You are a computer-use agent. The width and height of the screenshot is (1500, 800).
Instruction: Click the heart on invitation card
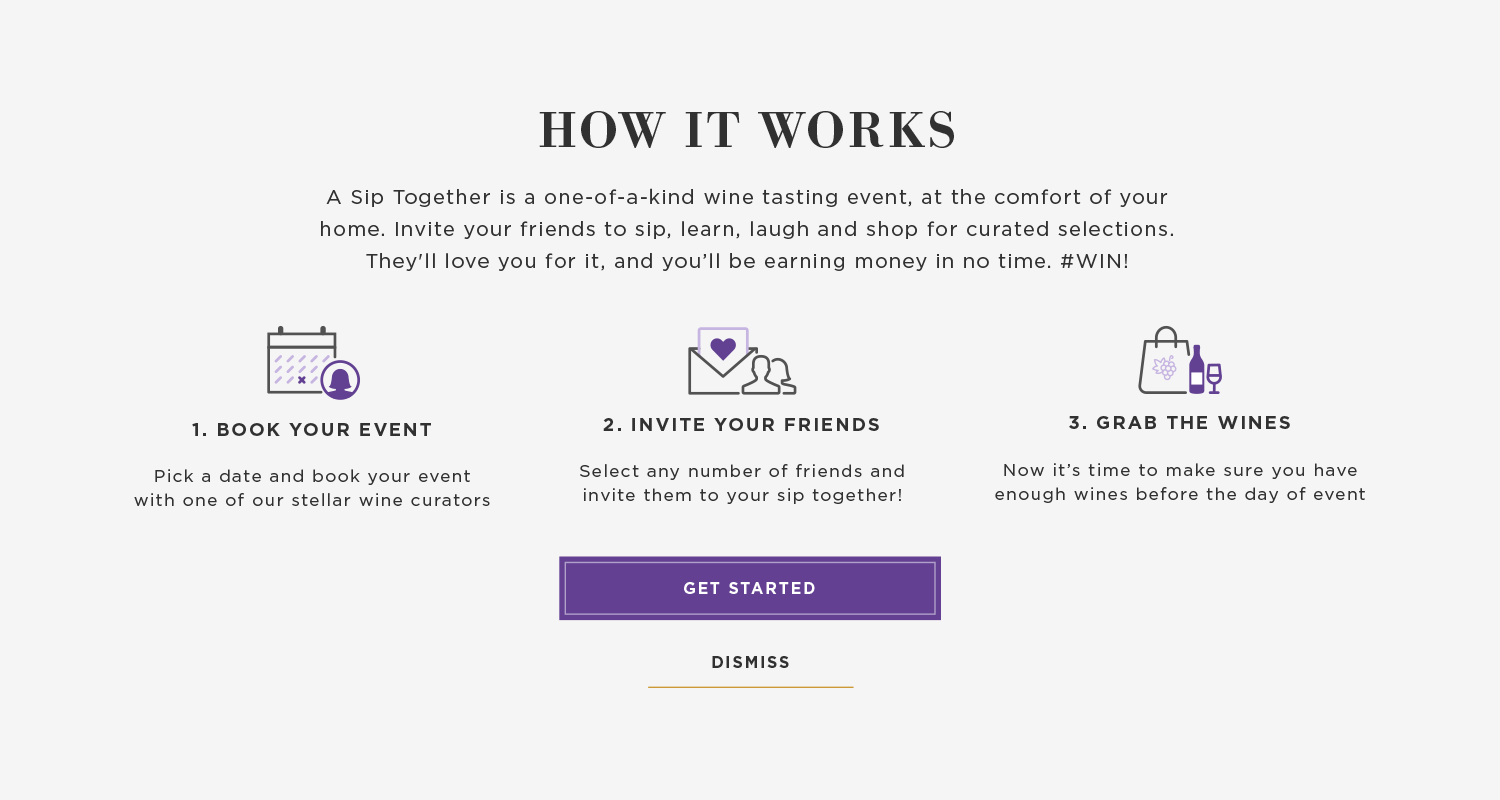[x=723, y=348]
